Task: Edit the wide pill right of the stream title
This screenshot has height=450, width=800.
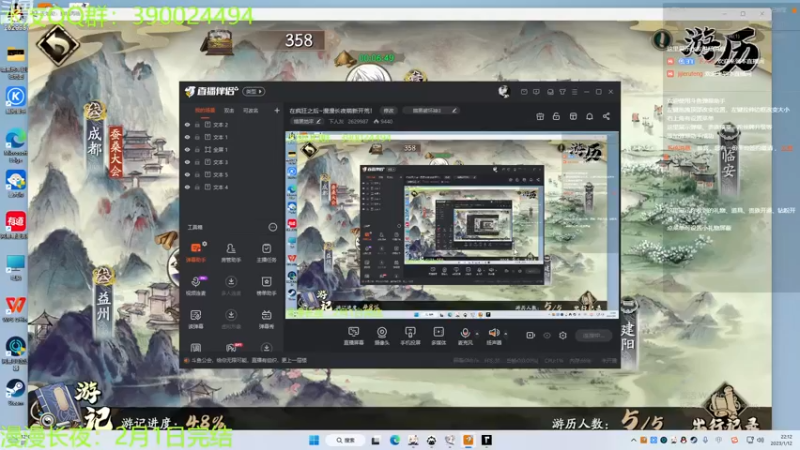Action: (431, 110)
